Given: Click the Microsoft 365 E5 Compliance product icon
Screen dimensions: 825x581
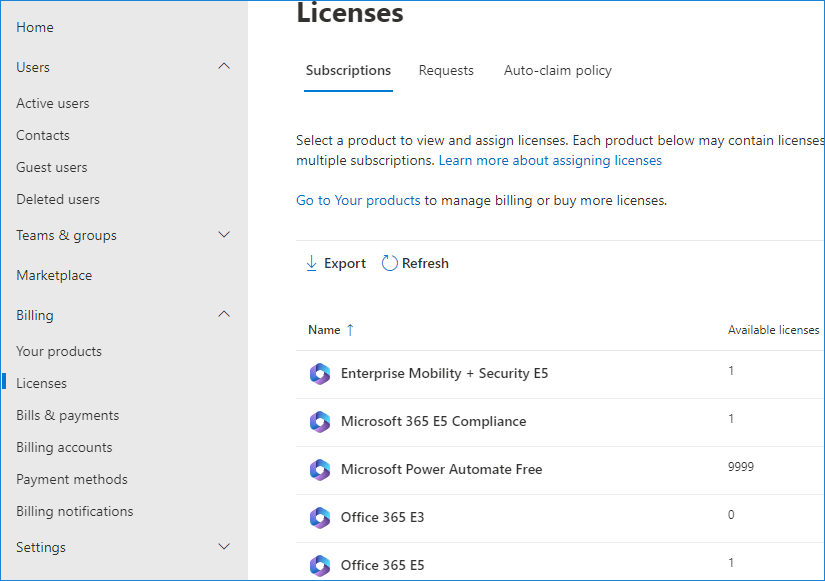Looking at the screenshot, I should (319, 422).
